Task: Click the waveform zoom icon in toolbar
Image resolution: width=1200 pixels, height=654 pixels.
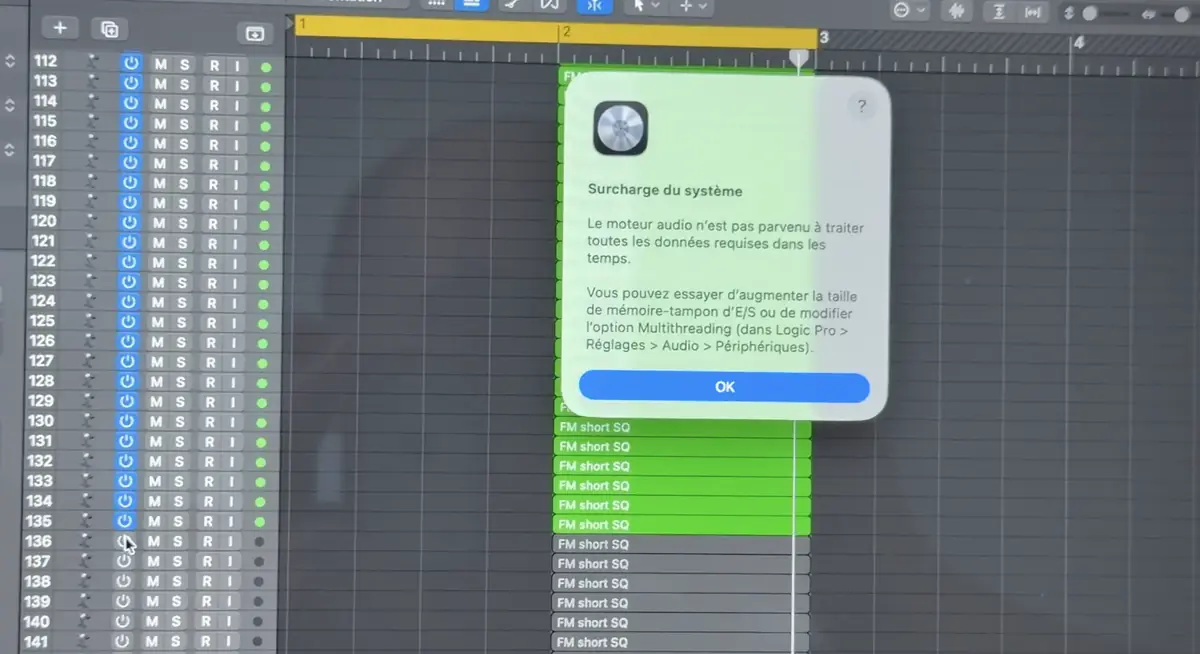Action: [957, 10]
